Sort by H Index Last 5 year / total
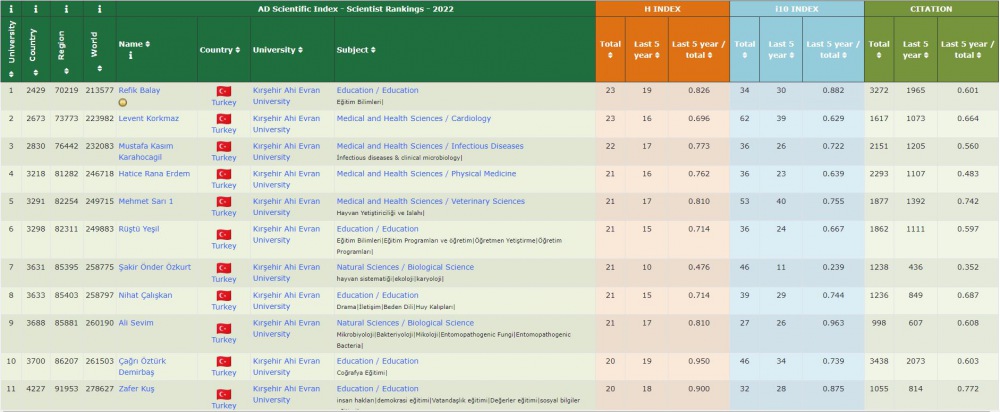This screenshot has width=1000, height=412. tap(698, 49)
